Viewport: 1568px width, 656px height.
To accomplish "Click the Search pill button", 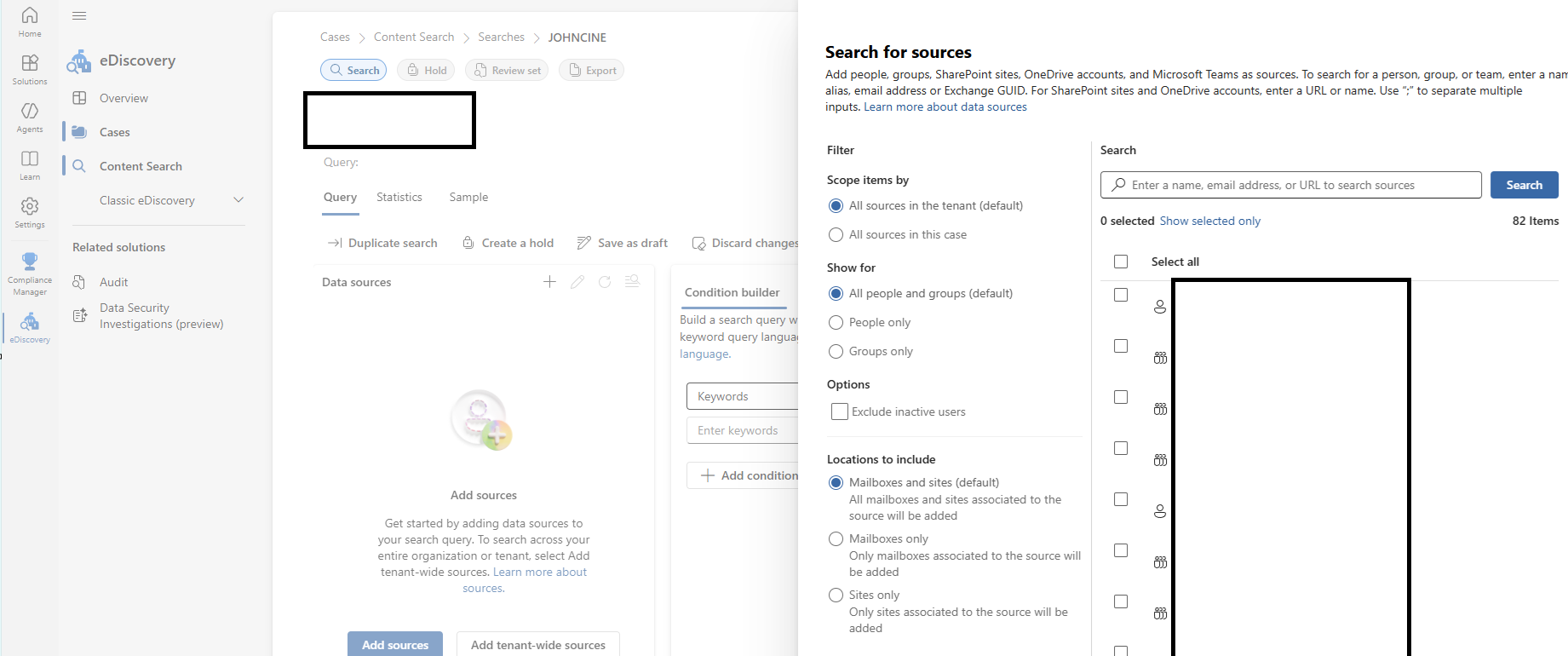I will (353, 70).
